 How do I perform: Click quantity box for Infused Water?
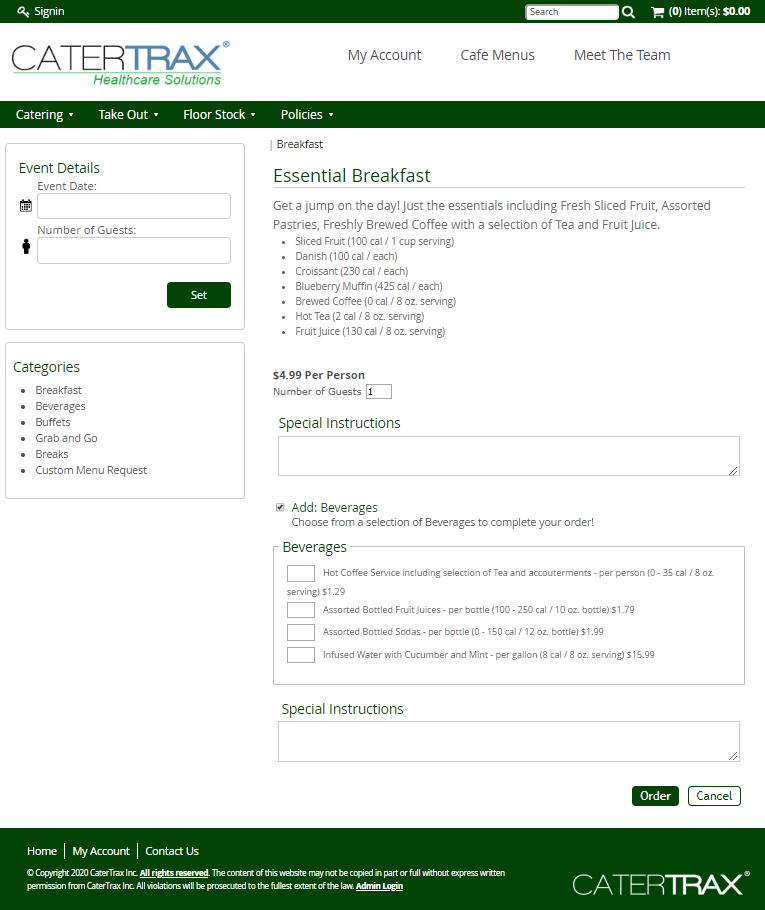tap(301, 655)
